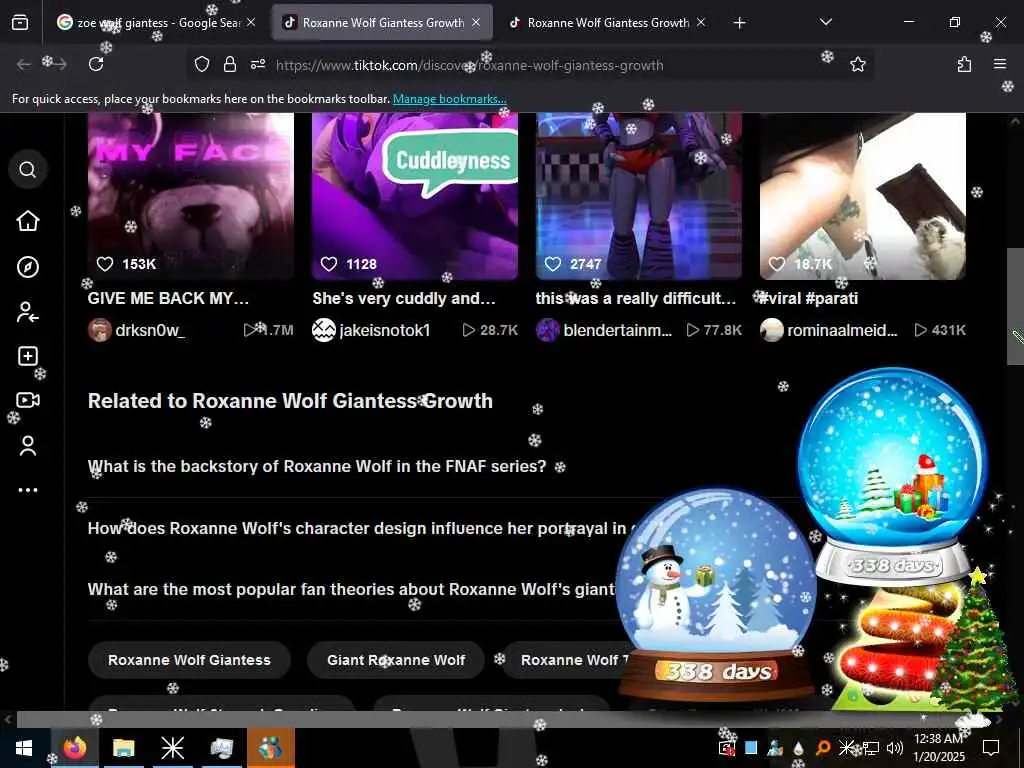
Task: Bookmark this page with the star icon
Action: tap(857, 64)
